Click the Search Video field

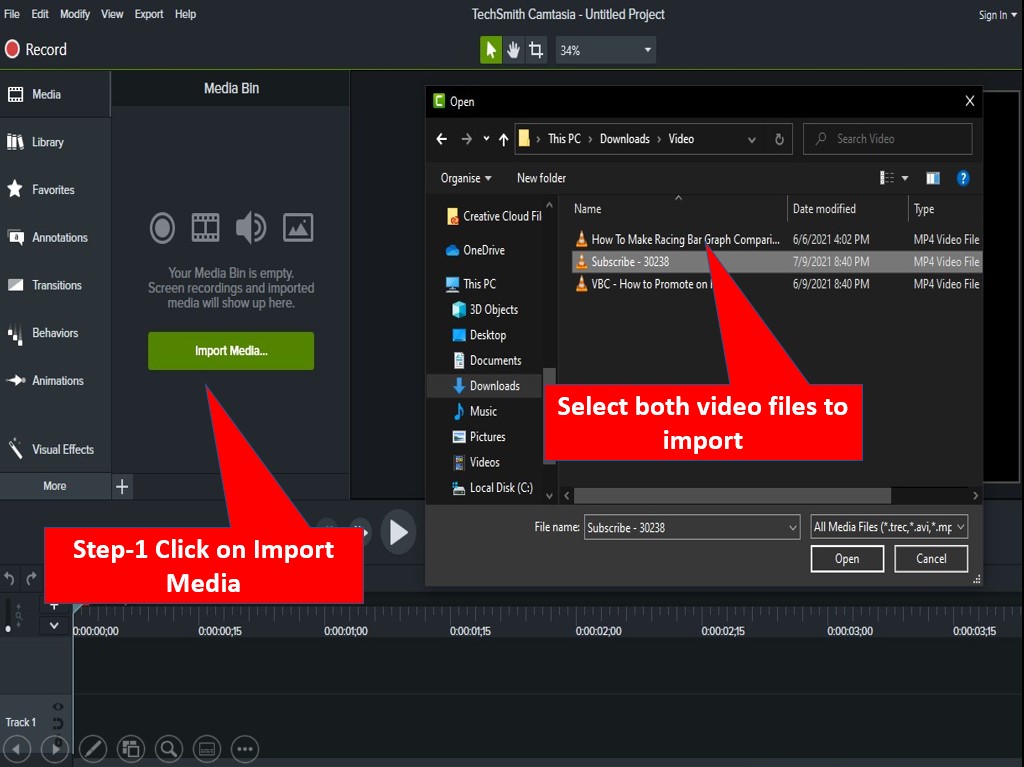pyautogui.click(x=888, y=139)
